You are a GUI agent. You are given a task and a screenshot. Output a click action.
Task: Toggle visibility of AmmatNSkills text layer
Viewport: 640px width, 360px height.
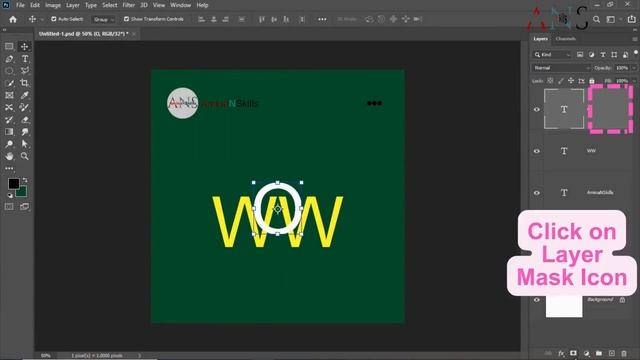pos(537,193)
